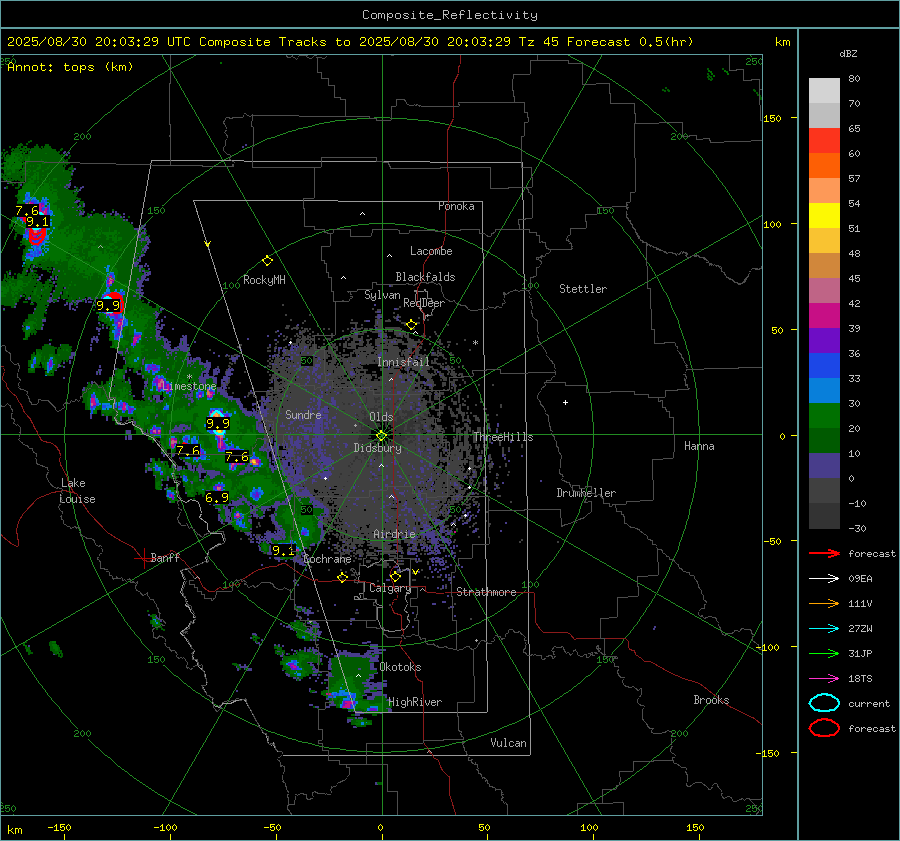Click the Composite_Reflectivity title

click(449, 15)
